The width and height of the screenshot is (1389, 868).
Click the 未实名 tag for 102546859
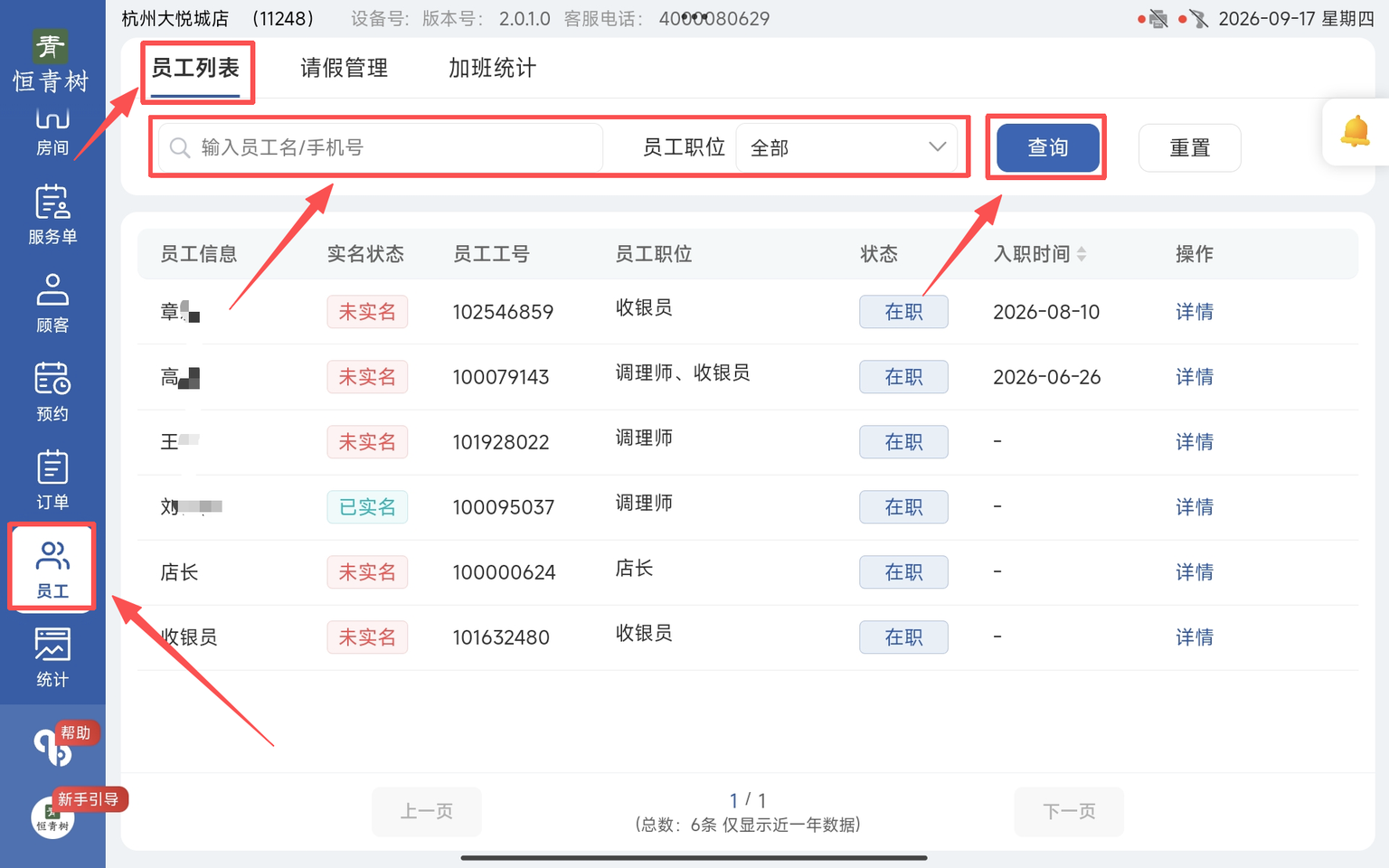click(x=367, y=312)
